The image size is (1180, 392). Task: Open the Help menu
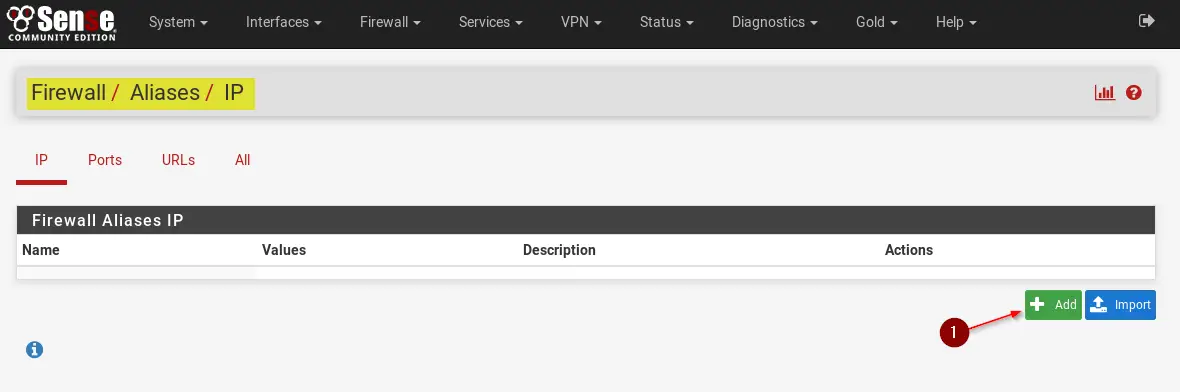(956, 23)
